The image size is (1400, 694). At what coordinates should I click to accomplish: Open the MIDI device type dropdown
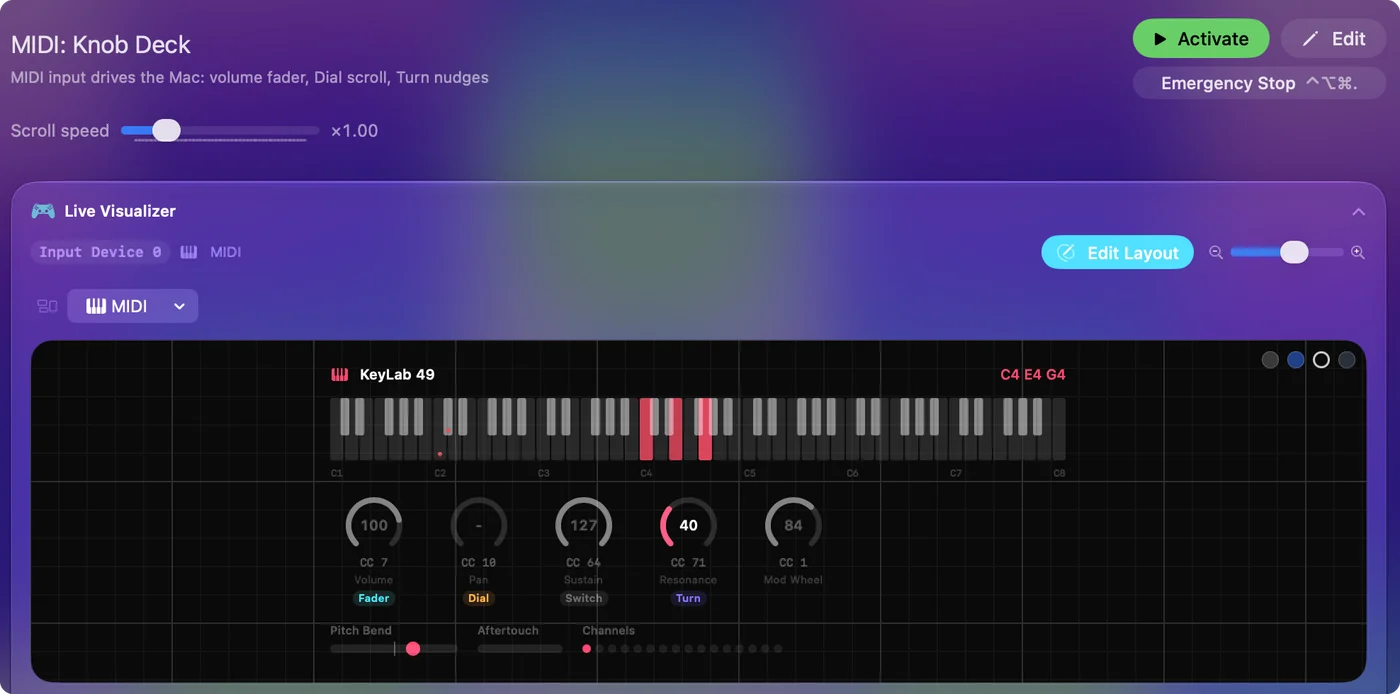point(133,306)
